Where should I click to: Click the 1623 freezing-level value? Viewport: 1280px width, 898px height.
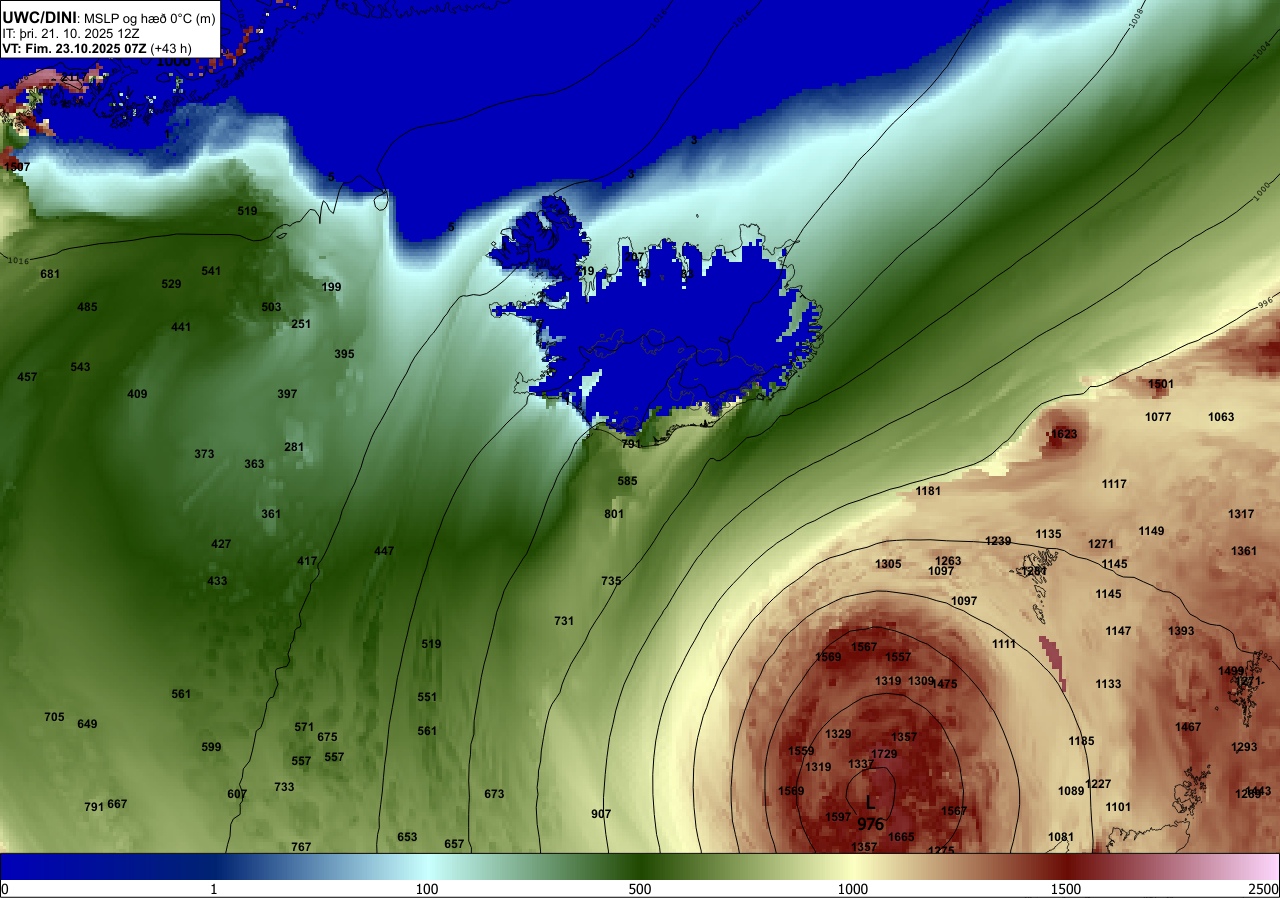tap(1063, 434)
